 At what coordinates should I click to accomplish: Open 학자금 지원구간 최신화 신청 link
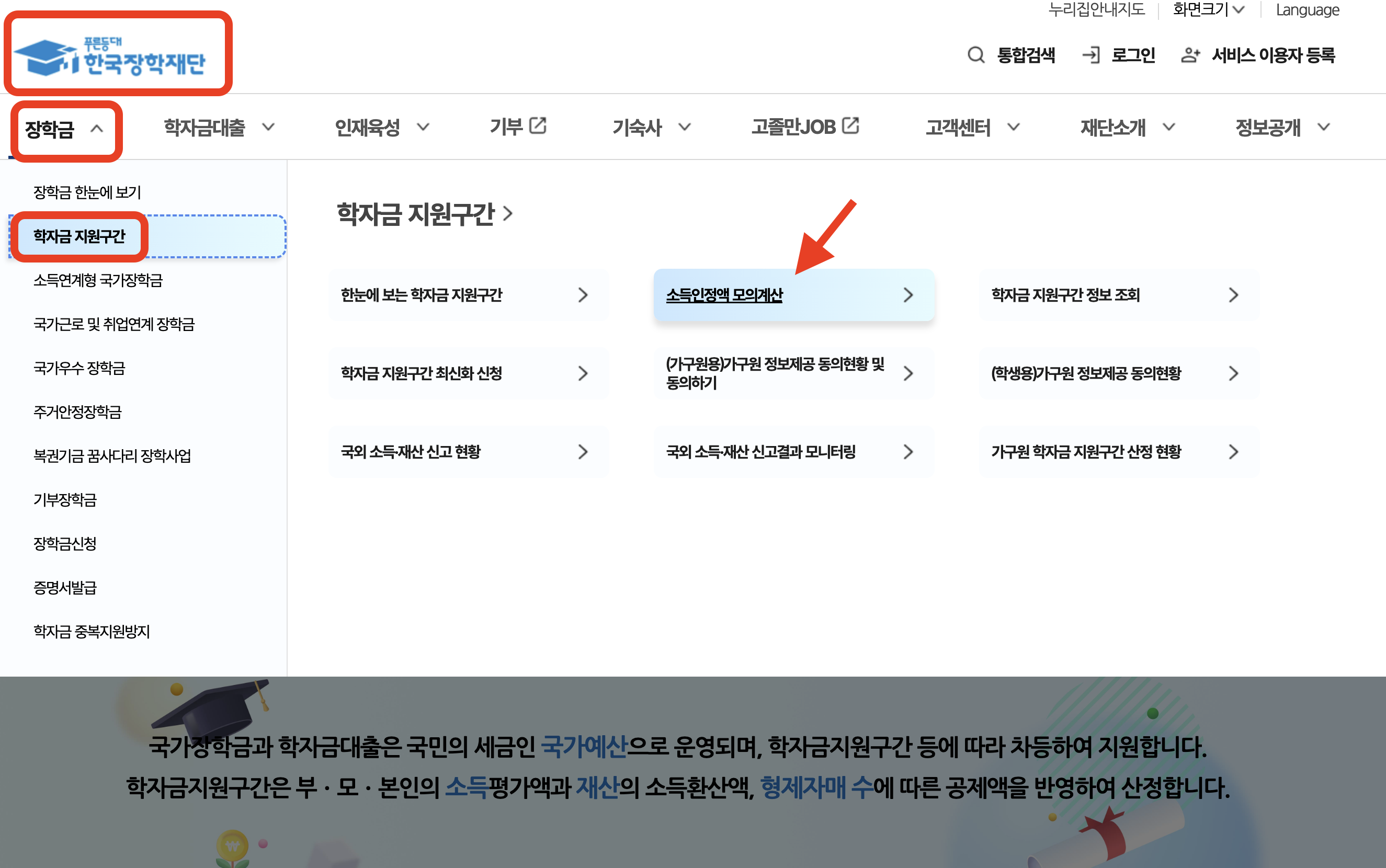[x=422, y=374]
